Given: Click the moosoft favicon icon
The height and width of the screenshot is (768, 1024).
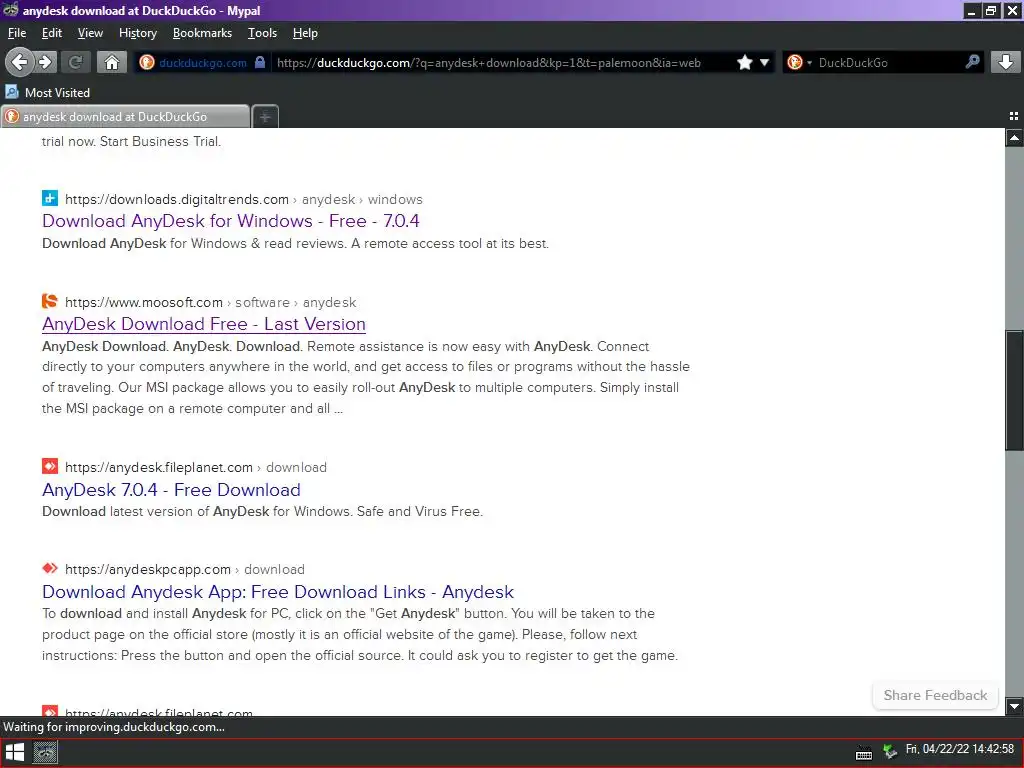Looking at the screenshot, I should (x=50, y=301).
